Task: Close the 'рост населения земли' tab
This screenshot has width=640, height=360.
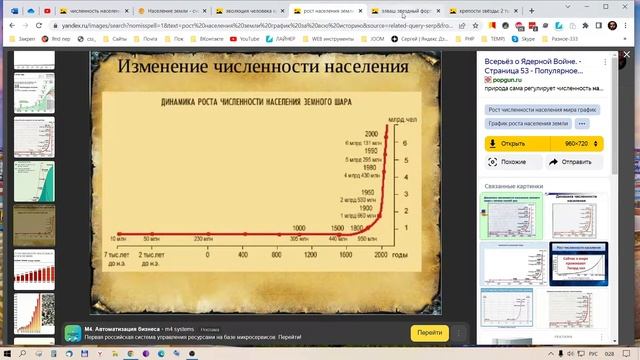Action: (360, 11)
